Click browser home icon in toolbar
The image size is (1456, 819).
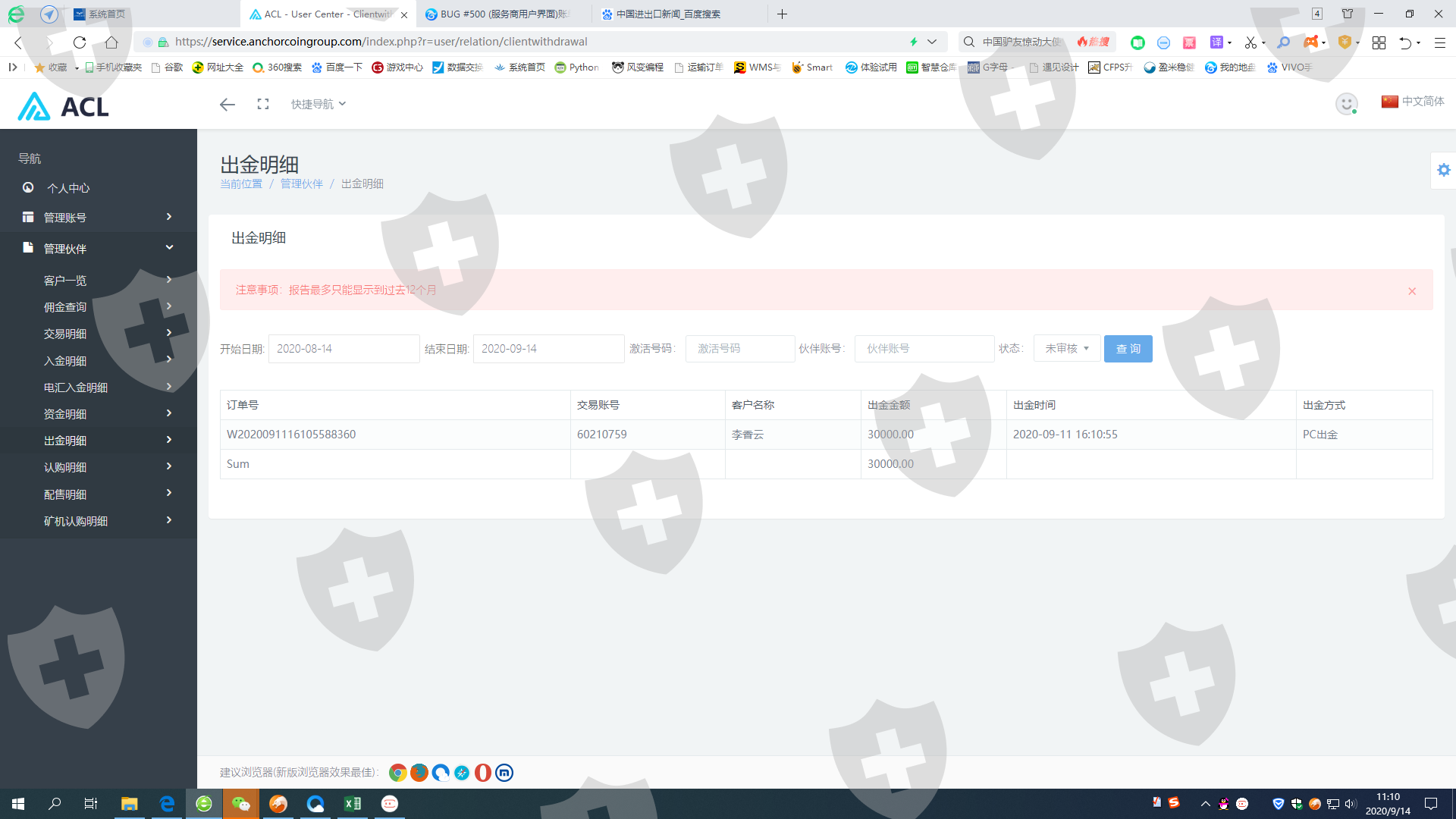coord(111,42)
